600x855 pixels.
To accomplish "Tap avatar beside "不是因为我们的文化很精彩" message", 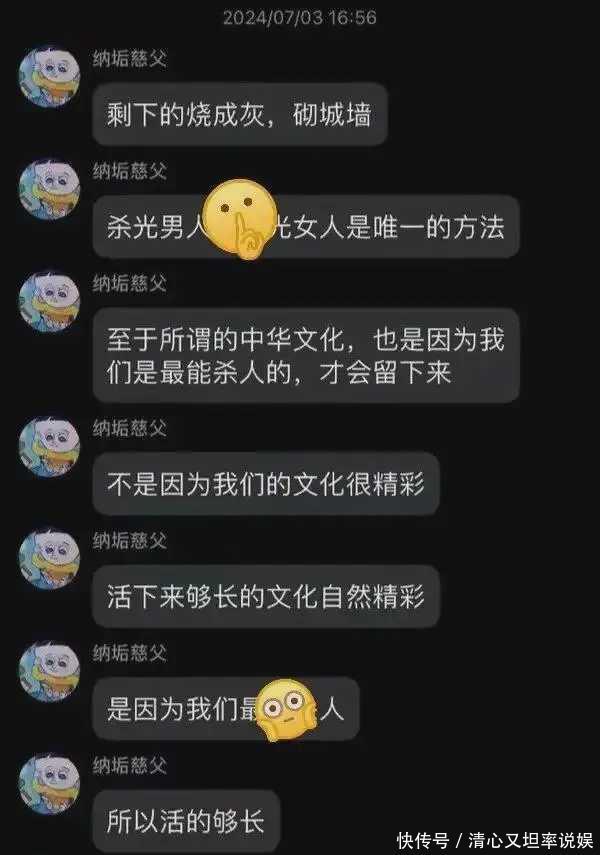I will pyautogui.click(x=50, y=447).
